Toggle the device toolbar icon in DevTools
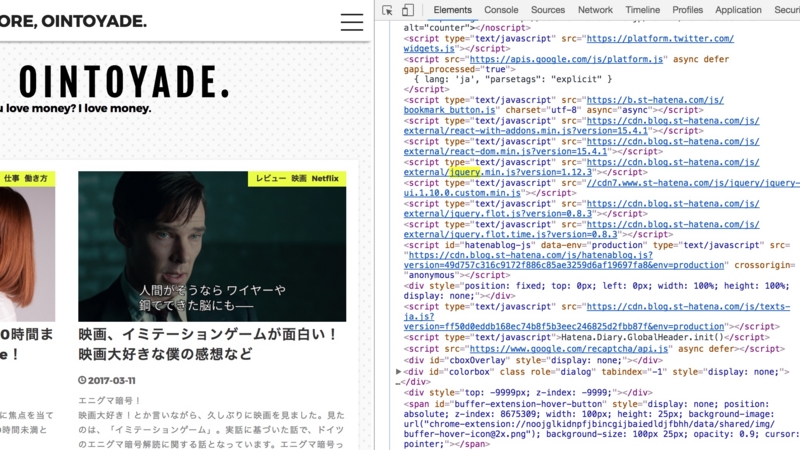 (x=407, y=10)
